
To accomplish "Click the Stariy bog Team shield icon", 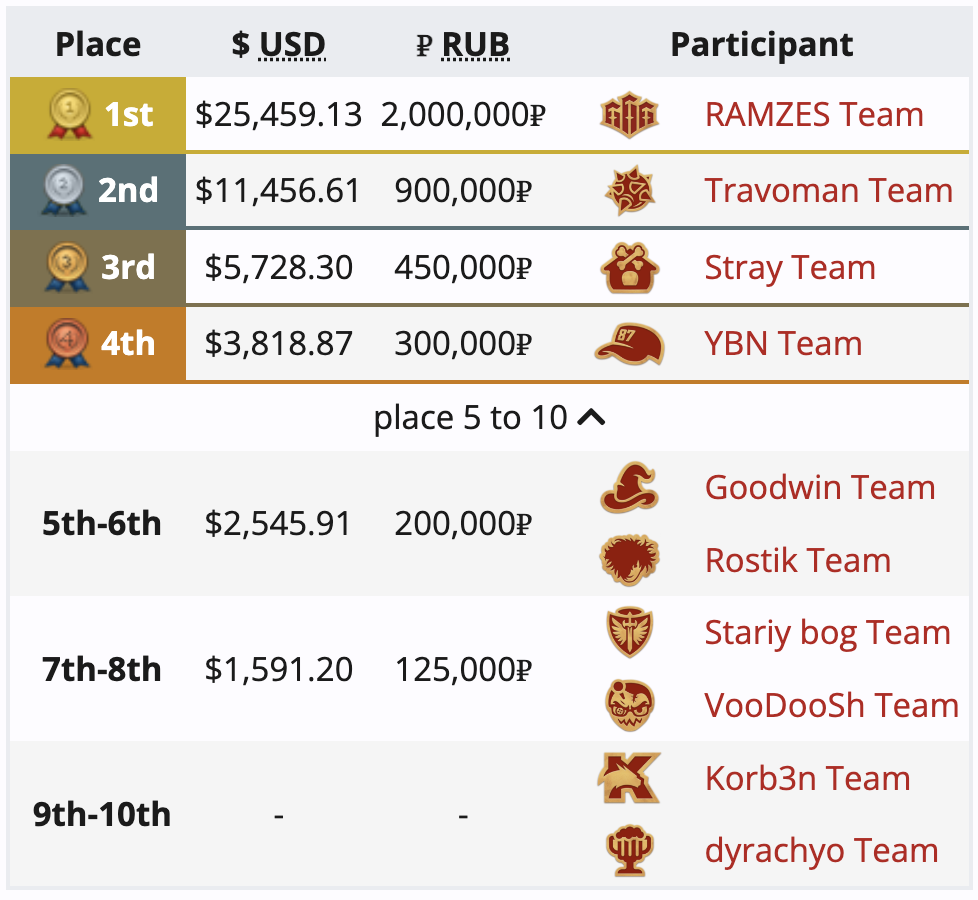I will [x=630, y=632].
